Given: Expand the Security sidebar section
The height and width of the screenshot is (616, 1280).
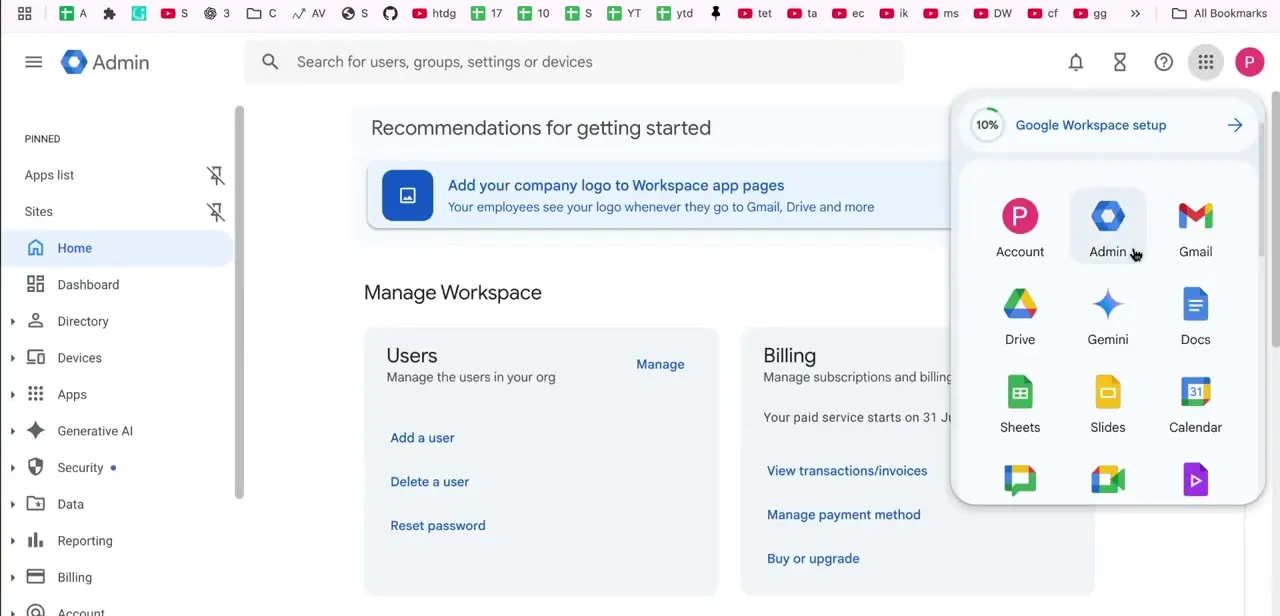Looking at the screenshot, I should point(13,468).
